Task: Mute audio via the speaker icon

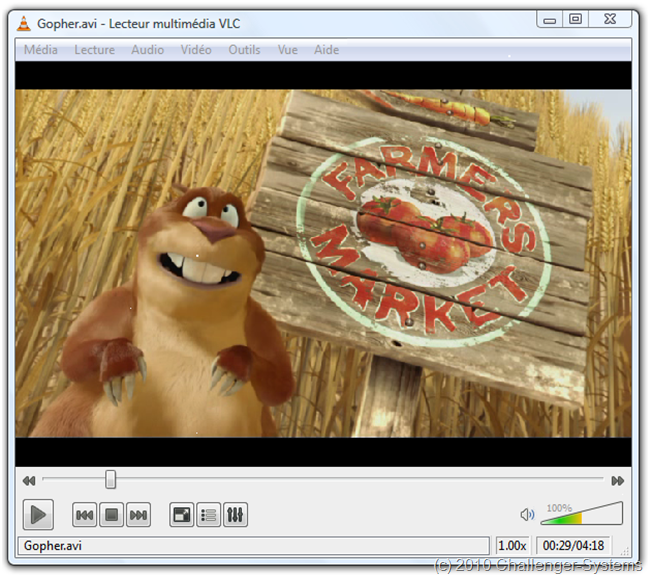Action: [527, 515]
